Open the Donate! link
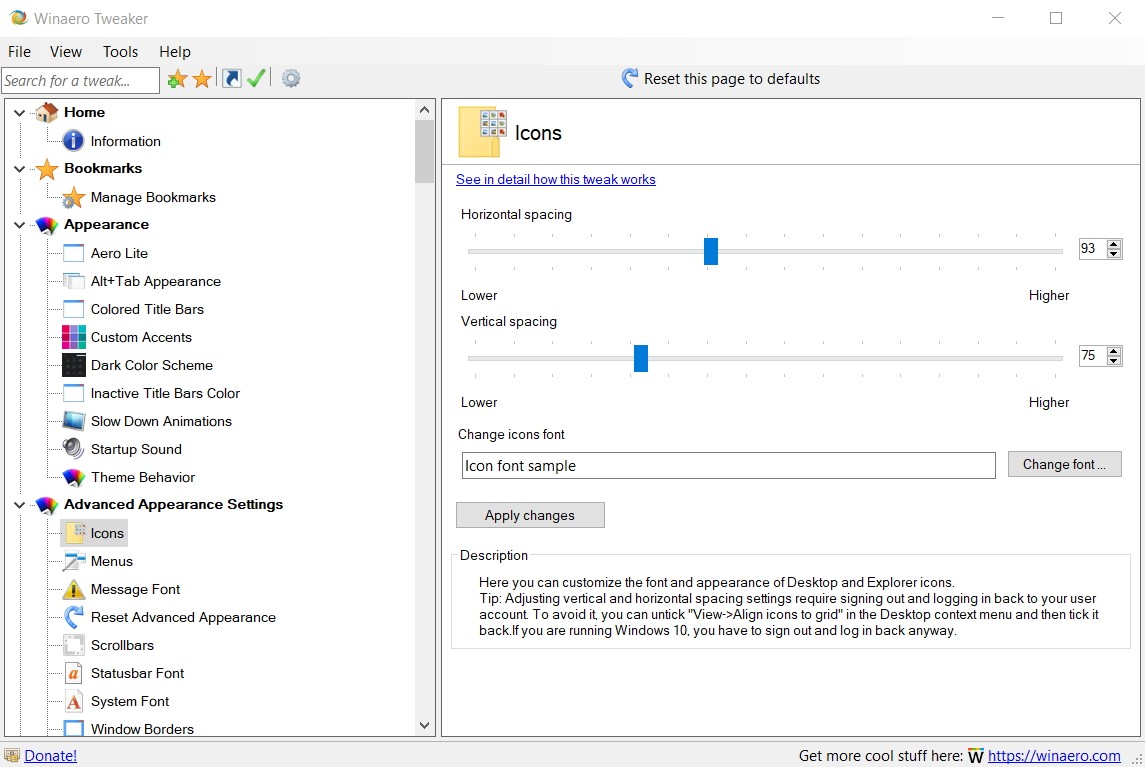This screenshot has height=767, width=1145. click(50, 755)
